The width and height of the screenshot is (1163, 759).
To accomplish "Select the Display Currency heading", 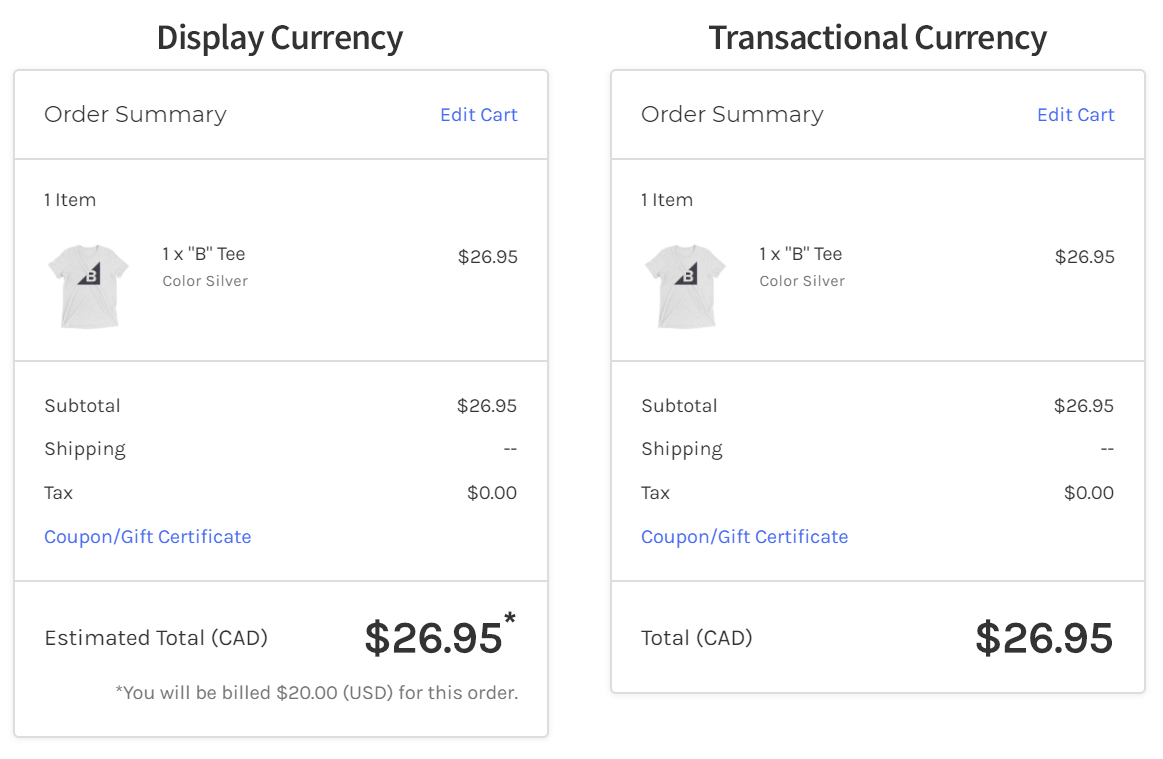I will click(x=279, y=38).
